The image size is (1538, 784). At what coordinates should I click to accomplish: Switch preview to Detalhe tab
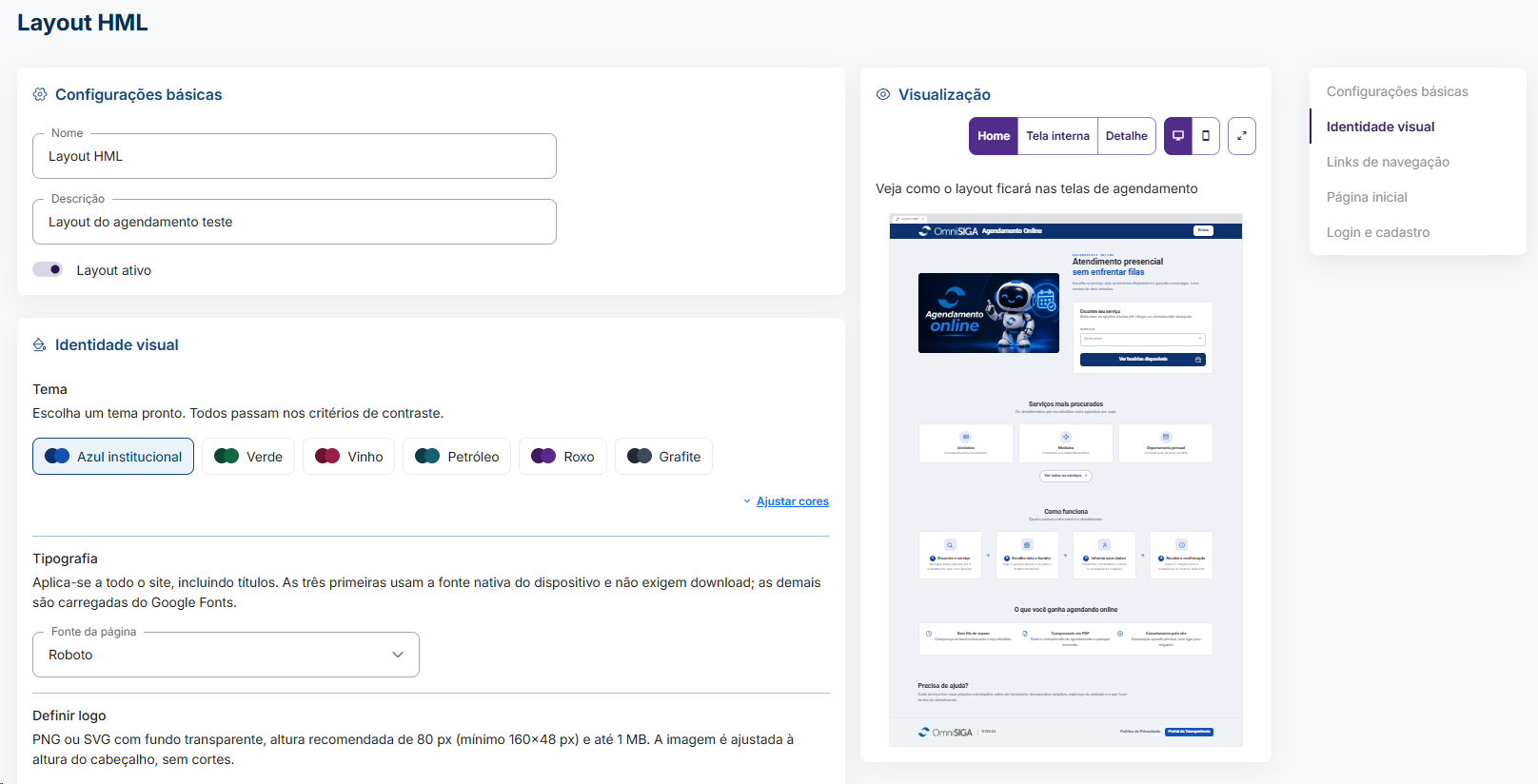click(1127, 136)
